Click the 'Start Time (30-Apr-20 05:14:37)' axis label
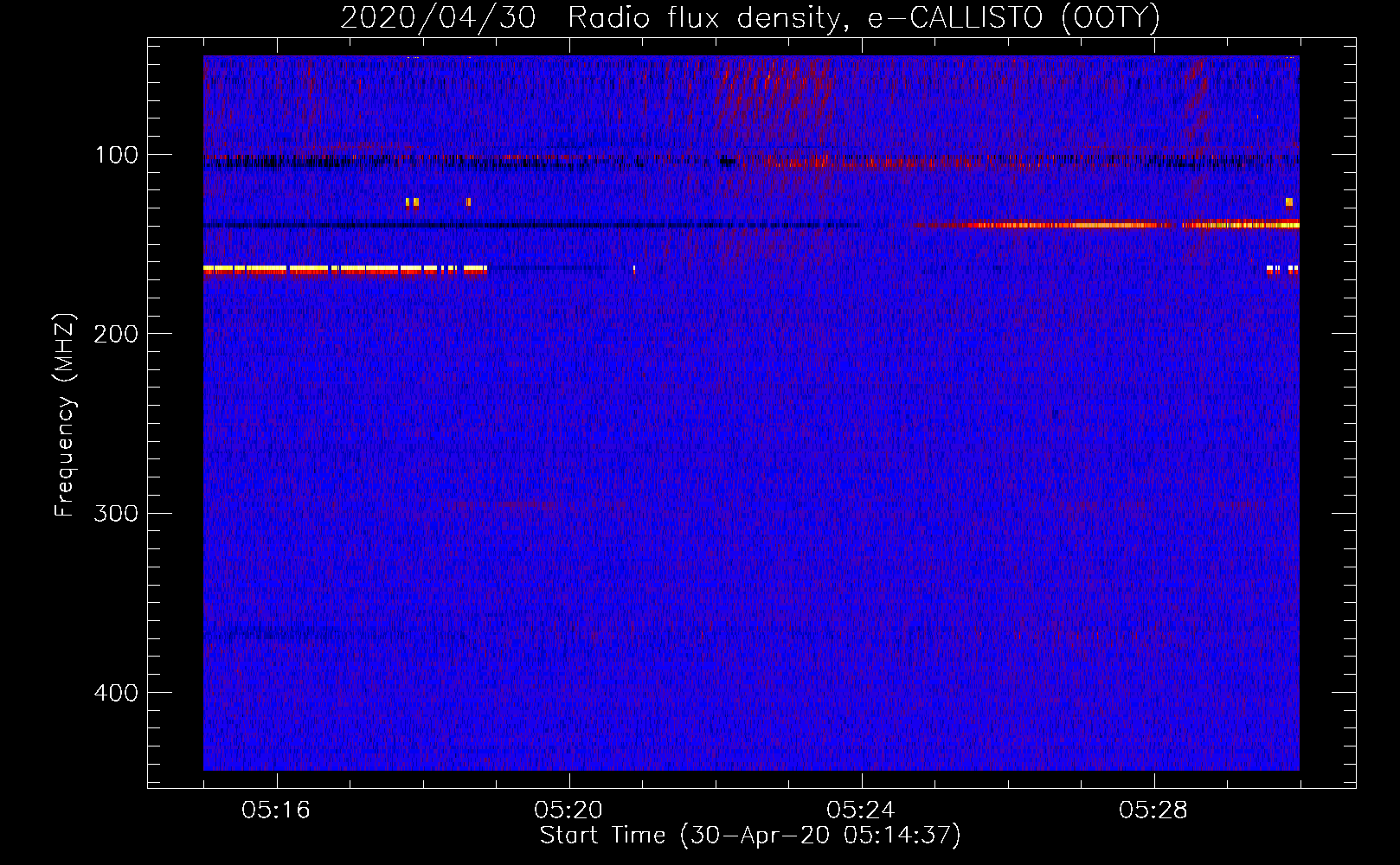The width and height of the screenshot is (1400, 865). click(750, 836)
